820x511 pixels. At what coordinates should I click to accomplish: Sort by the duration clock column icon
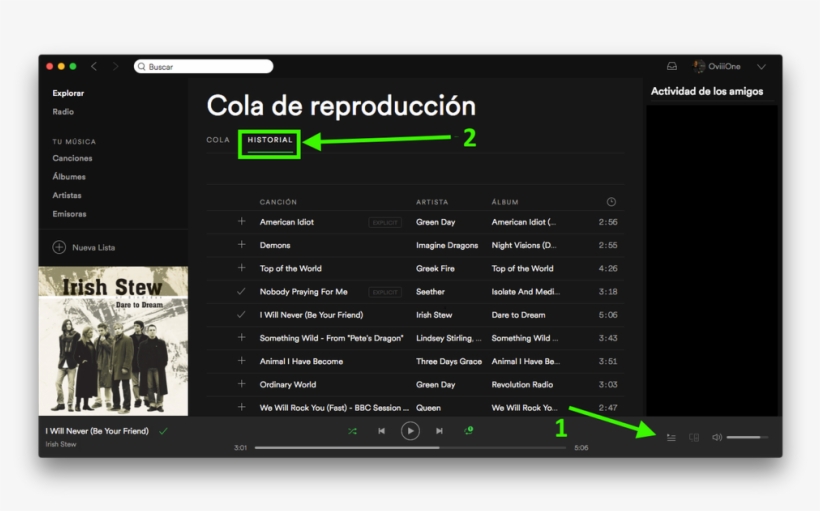coord(611,202)
